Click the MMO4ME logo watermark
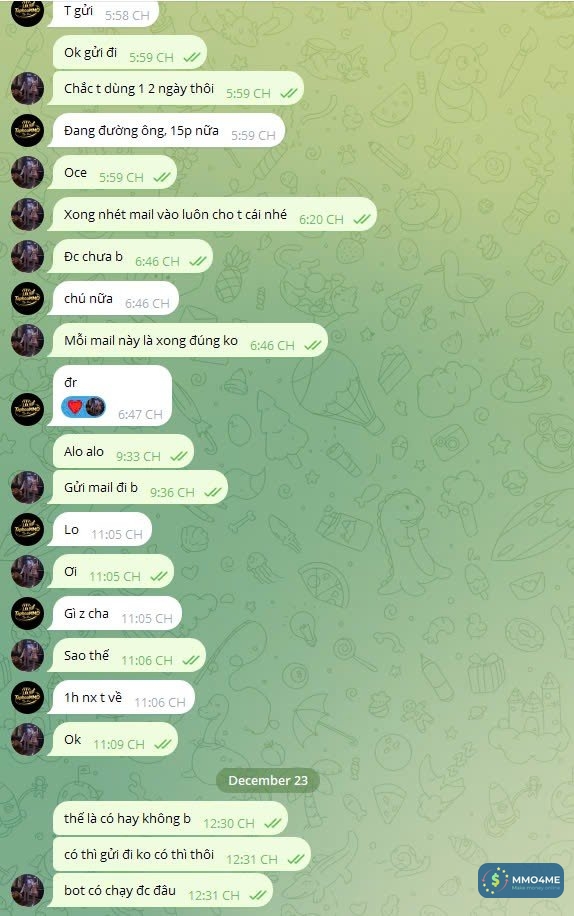The height and width of the screenshot is (916, 574). coord(521,880)
